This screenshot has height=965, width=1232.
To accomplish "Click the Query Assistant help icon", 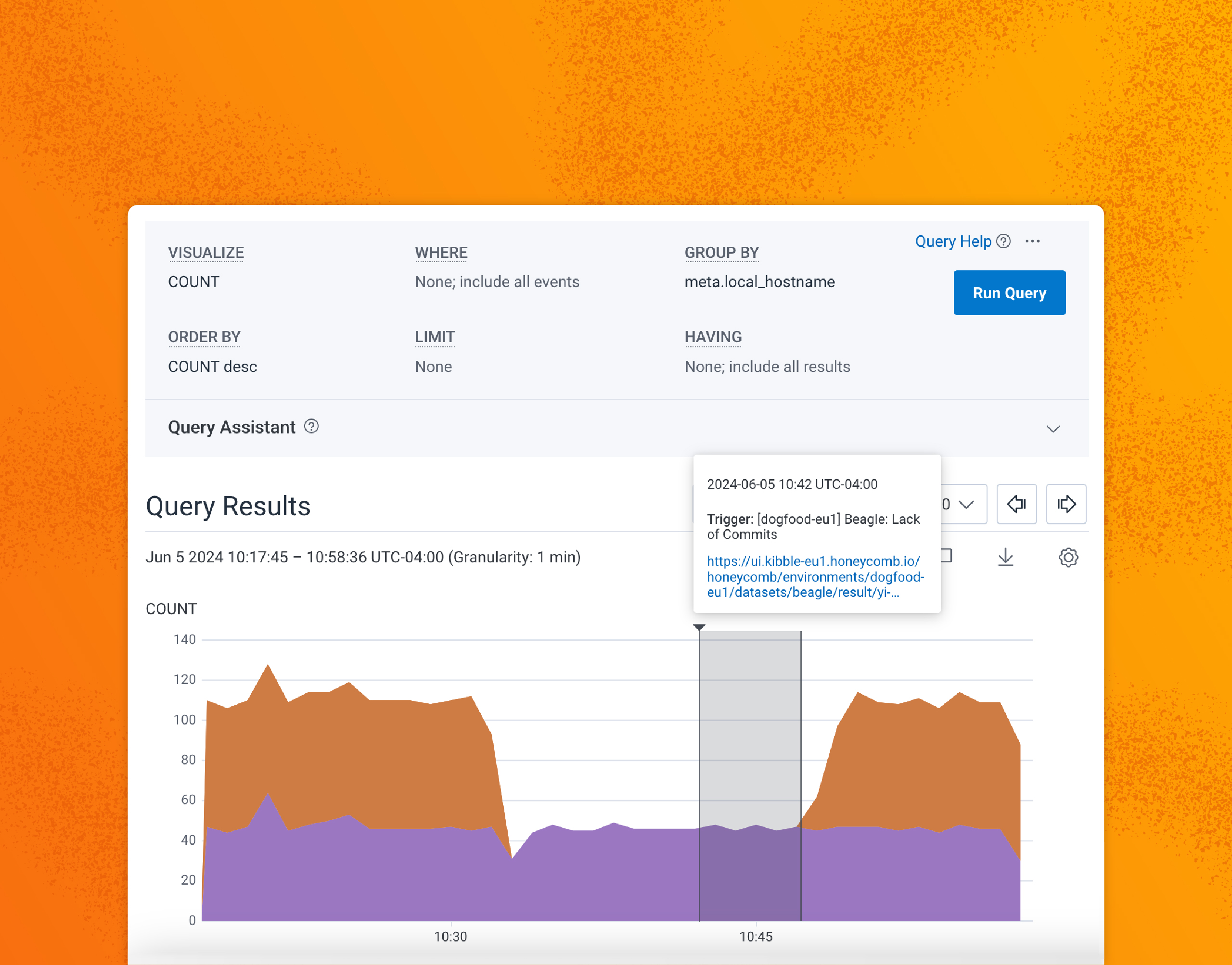I will (x=312, y=427).
